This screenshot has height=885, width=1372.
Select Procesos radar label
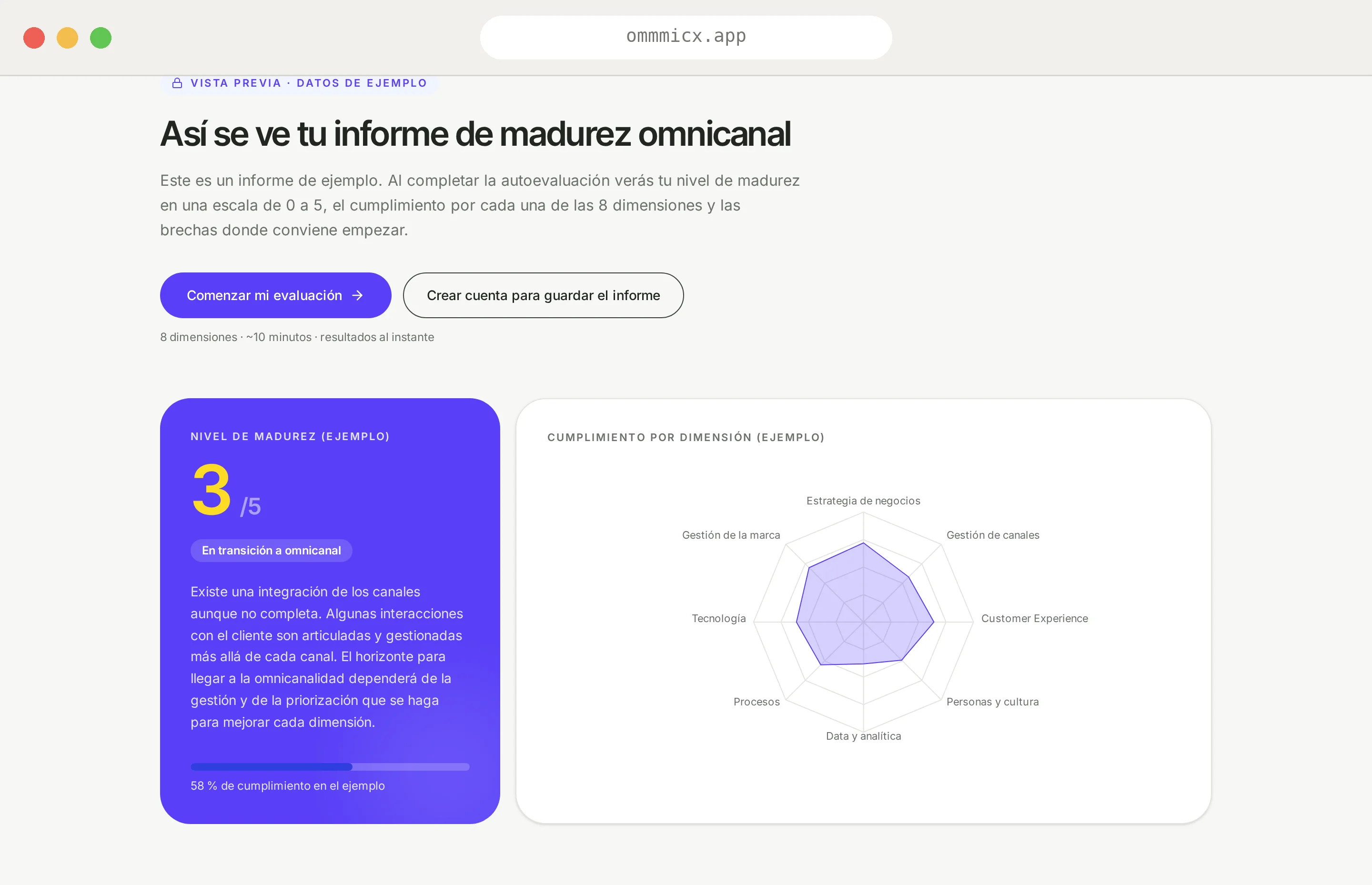(x=757, y=702)
